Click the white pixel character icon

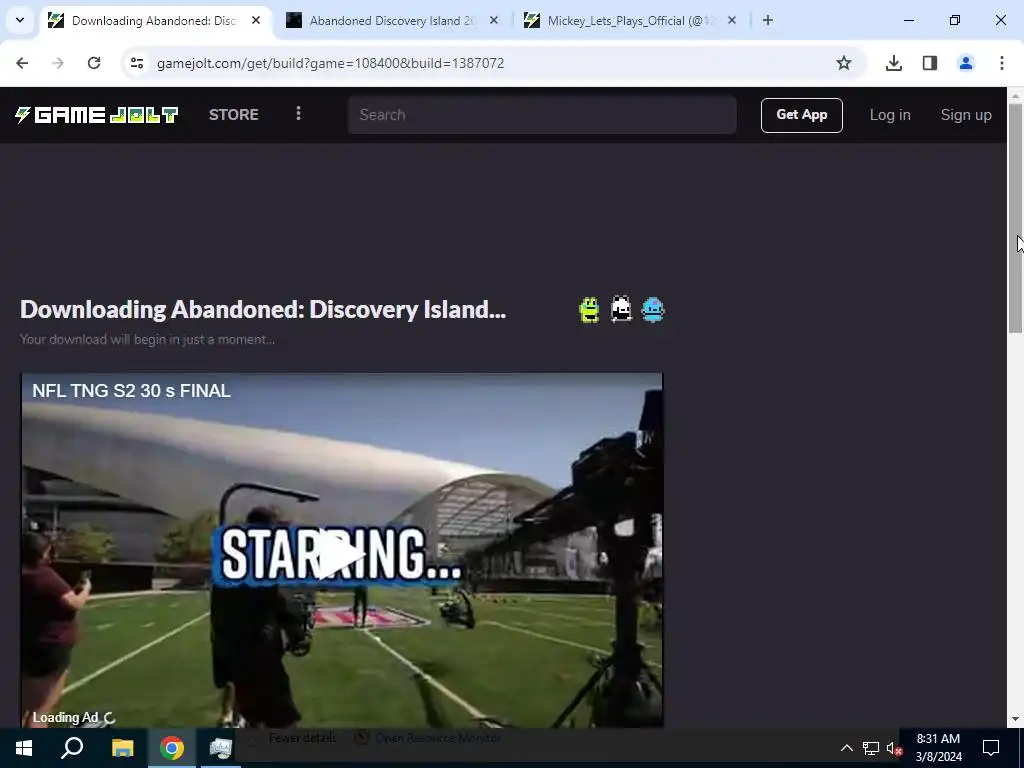coord(621,309)
